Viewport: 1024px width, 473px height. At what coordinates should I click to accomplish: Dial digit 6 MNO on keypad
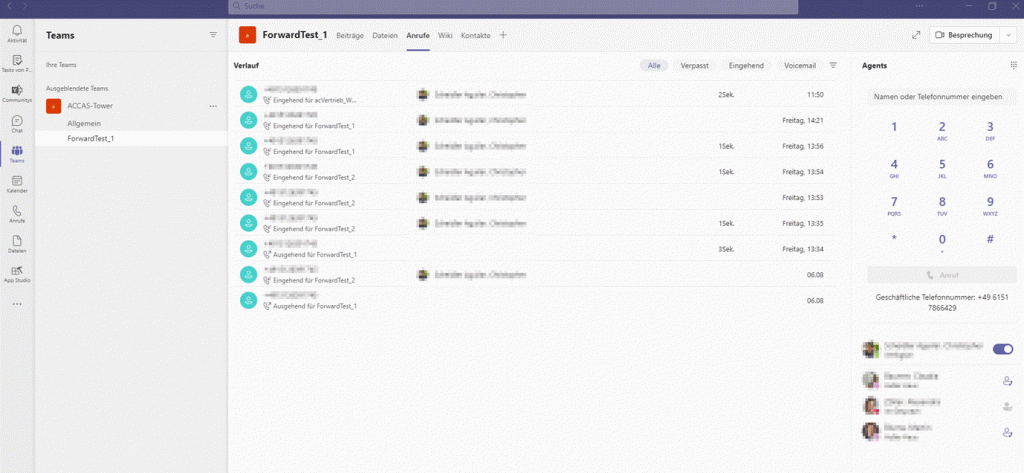[x=990, y=168]
